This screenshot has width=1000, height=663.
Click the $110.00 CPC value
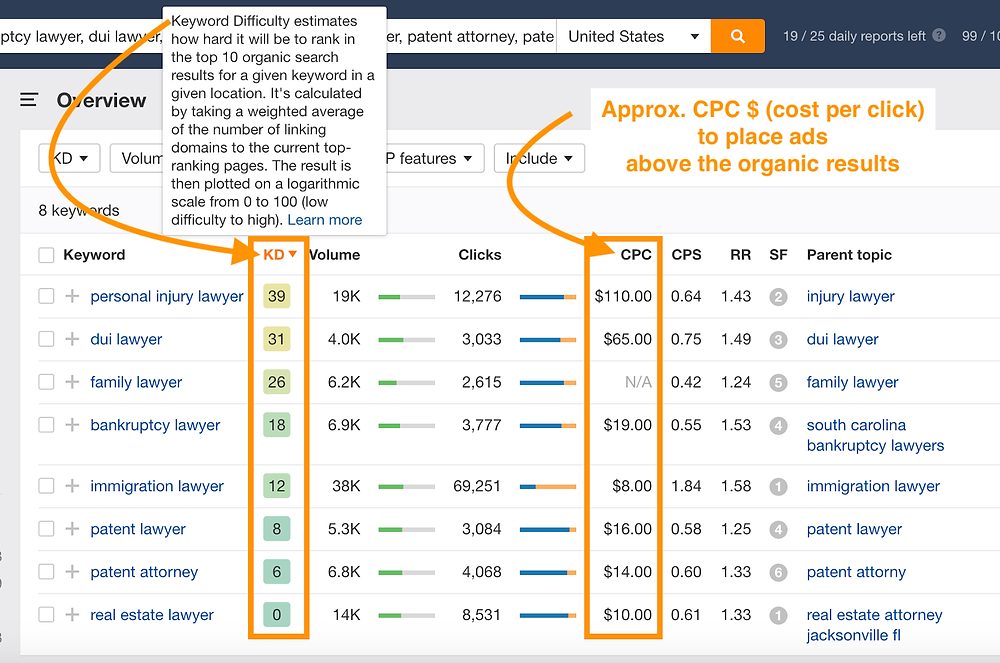coord(623,296)
